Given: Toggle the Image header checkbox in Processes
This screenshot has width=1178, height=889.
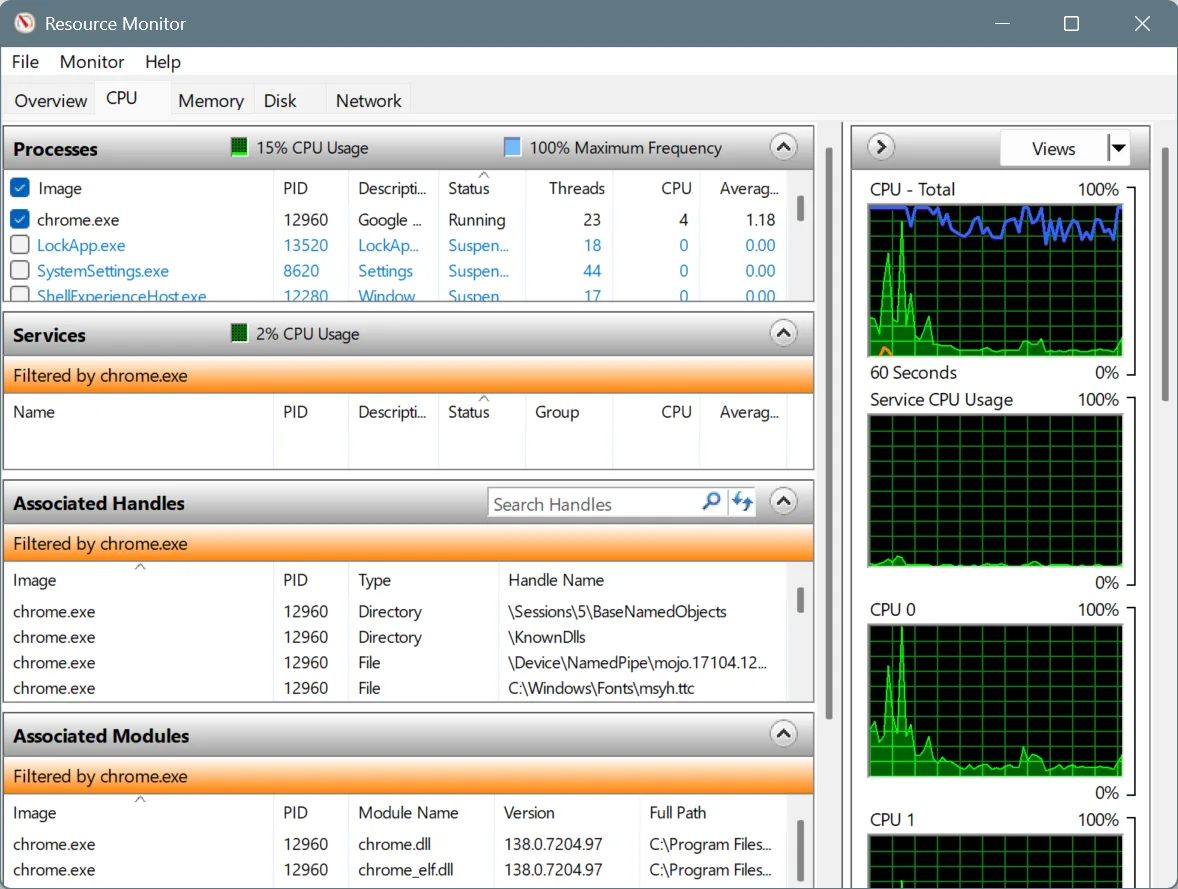Looking at the screenshot, I should point(20,187).
